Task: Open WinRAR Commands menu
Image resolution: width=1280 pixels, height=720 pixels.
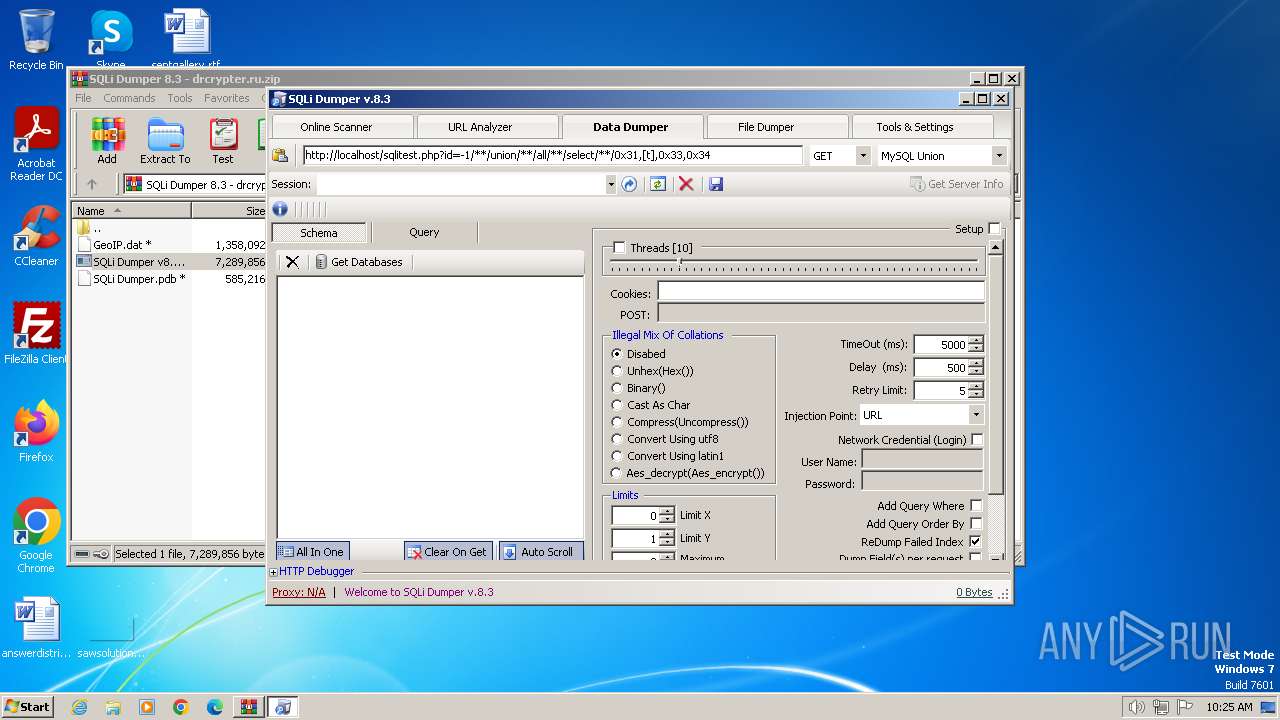Action: (x=129, y=98)
